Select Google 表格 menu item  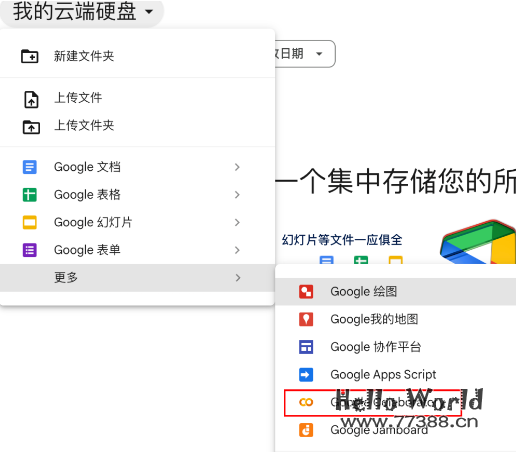pyautogui.click(x=137, y=195)
